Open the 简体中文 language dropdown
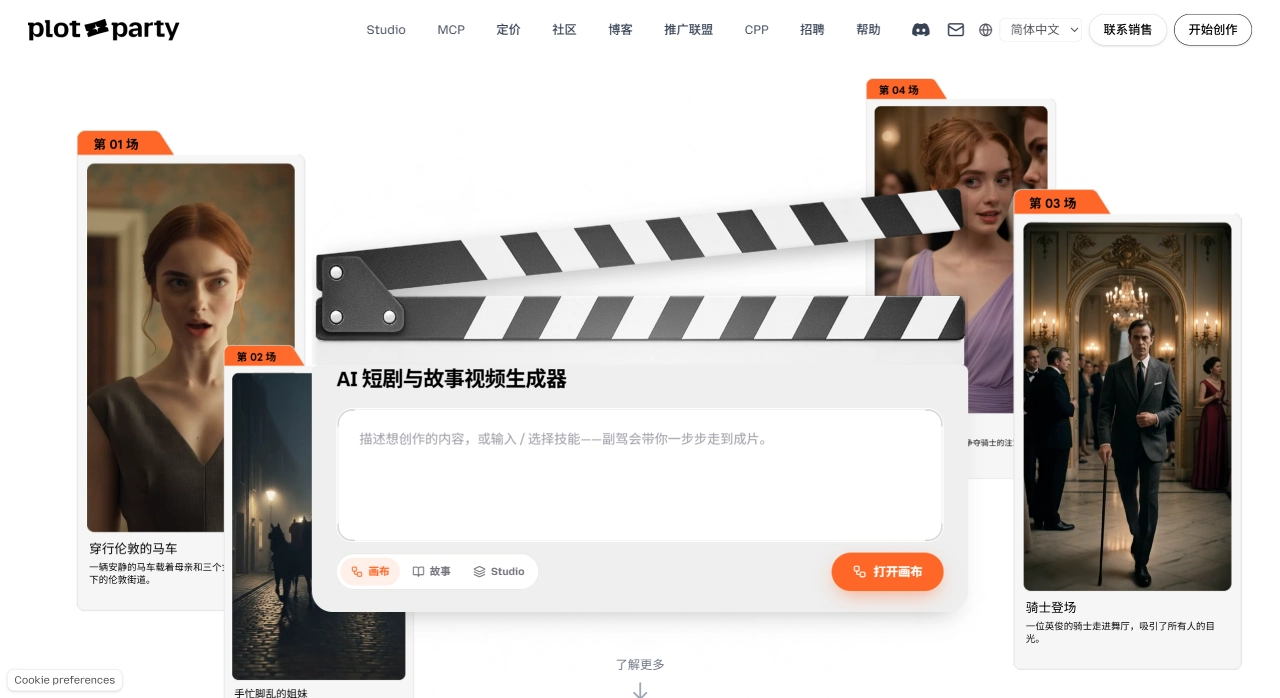Image resolution: width=1280 pixels, height=698 pixels. coord(1041,30)
